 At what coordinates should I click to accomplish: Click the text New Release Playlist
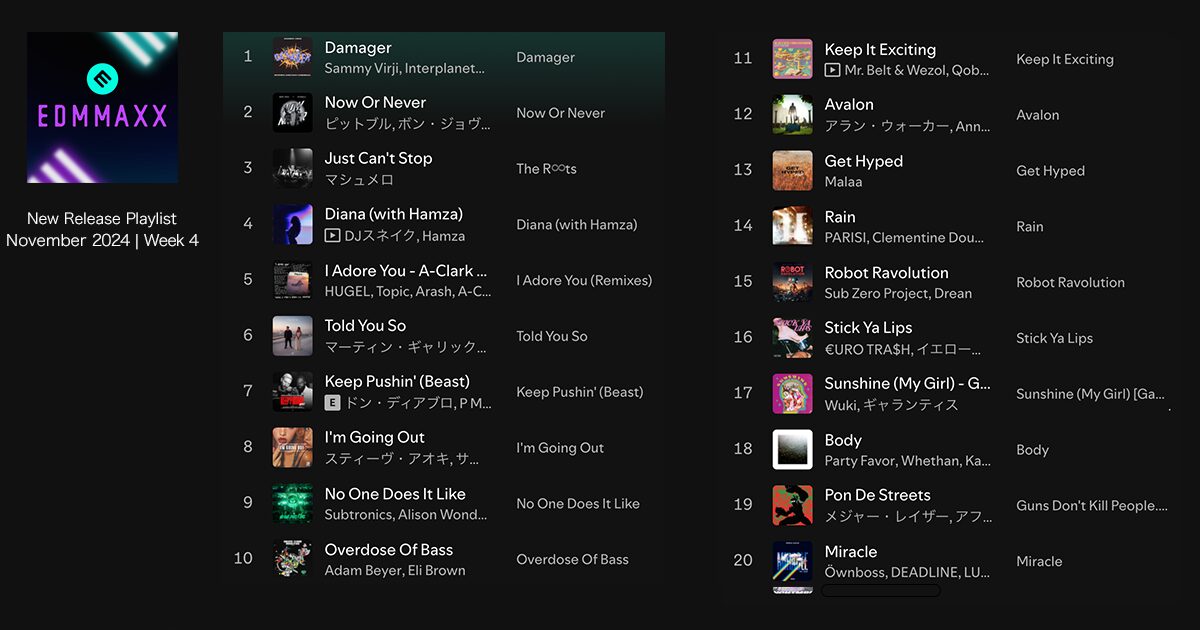click(x=102, y=218)
